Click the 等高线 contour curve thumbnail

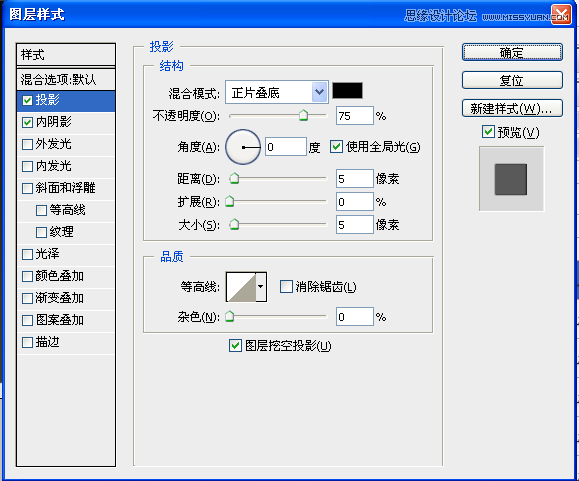point(241,287)
